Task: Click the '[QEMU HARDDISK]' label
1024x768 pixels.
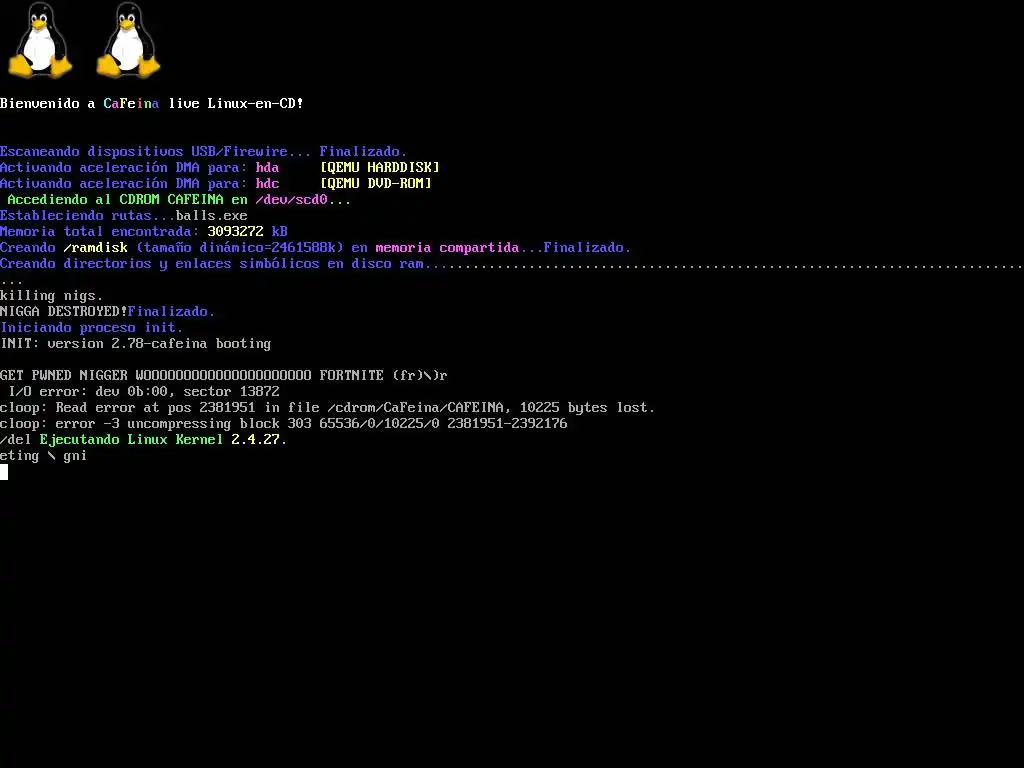Action: [x=379, y=167]
